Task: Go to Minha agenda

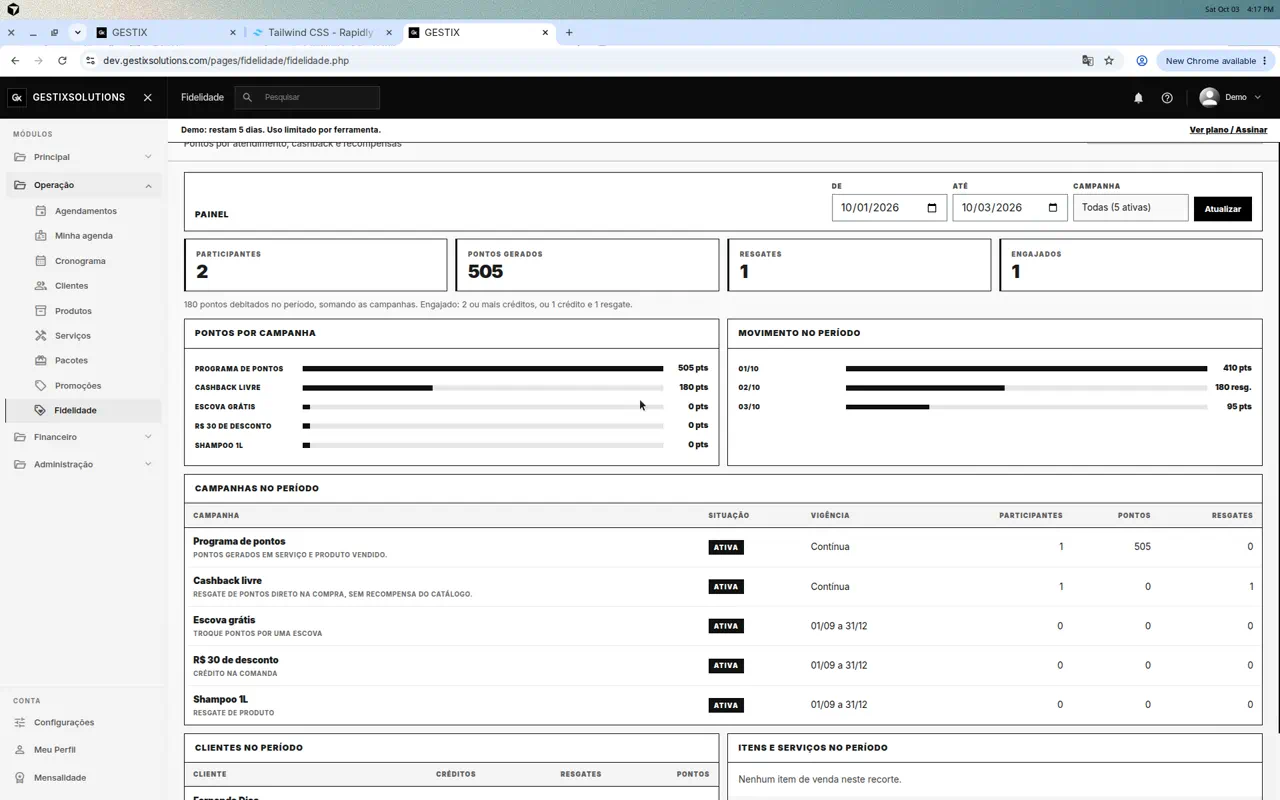Action: (84, 236)
